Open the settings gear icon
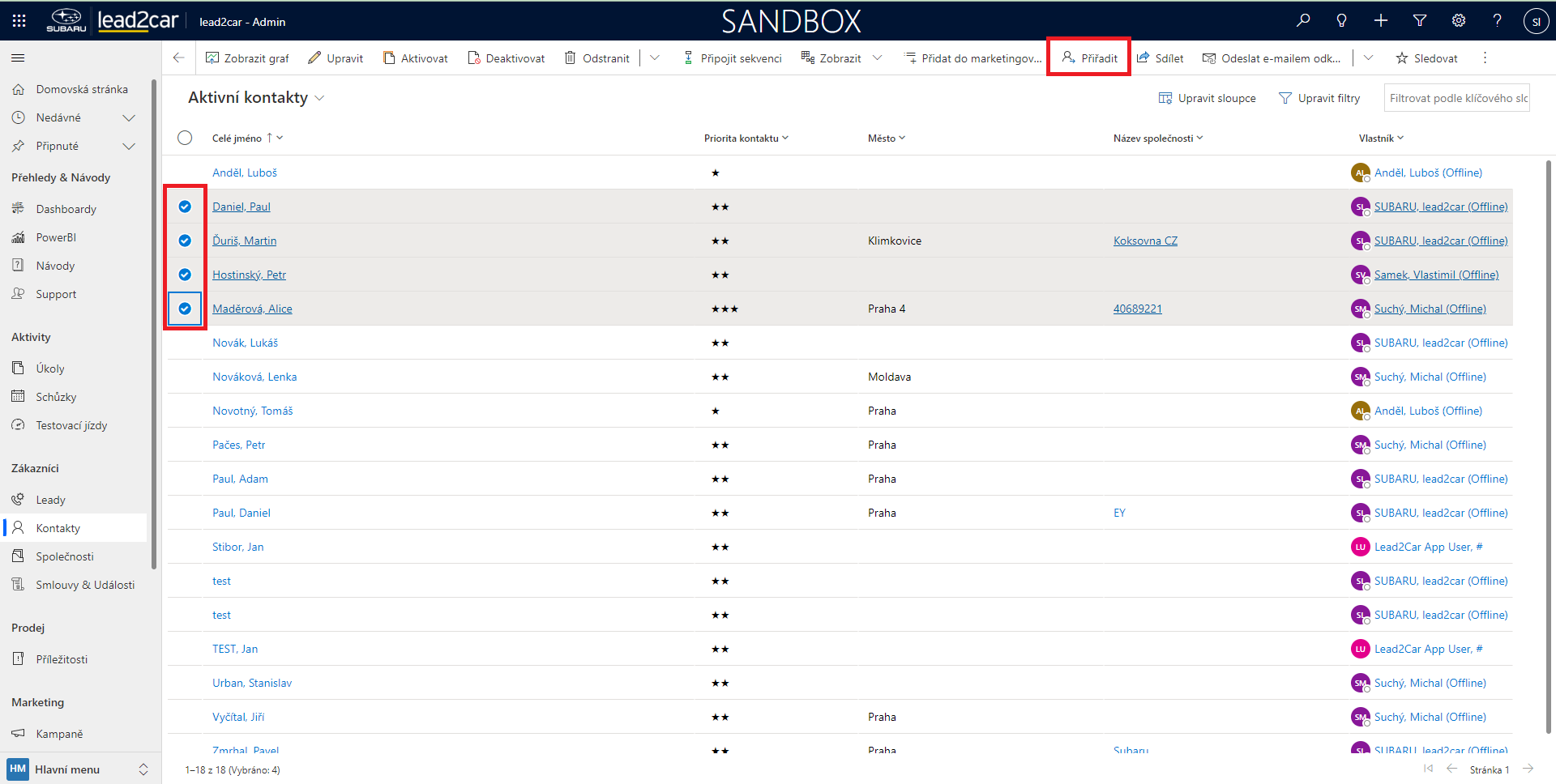This screenshot has width=1556, height=784. 1459,21
